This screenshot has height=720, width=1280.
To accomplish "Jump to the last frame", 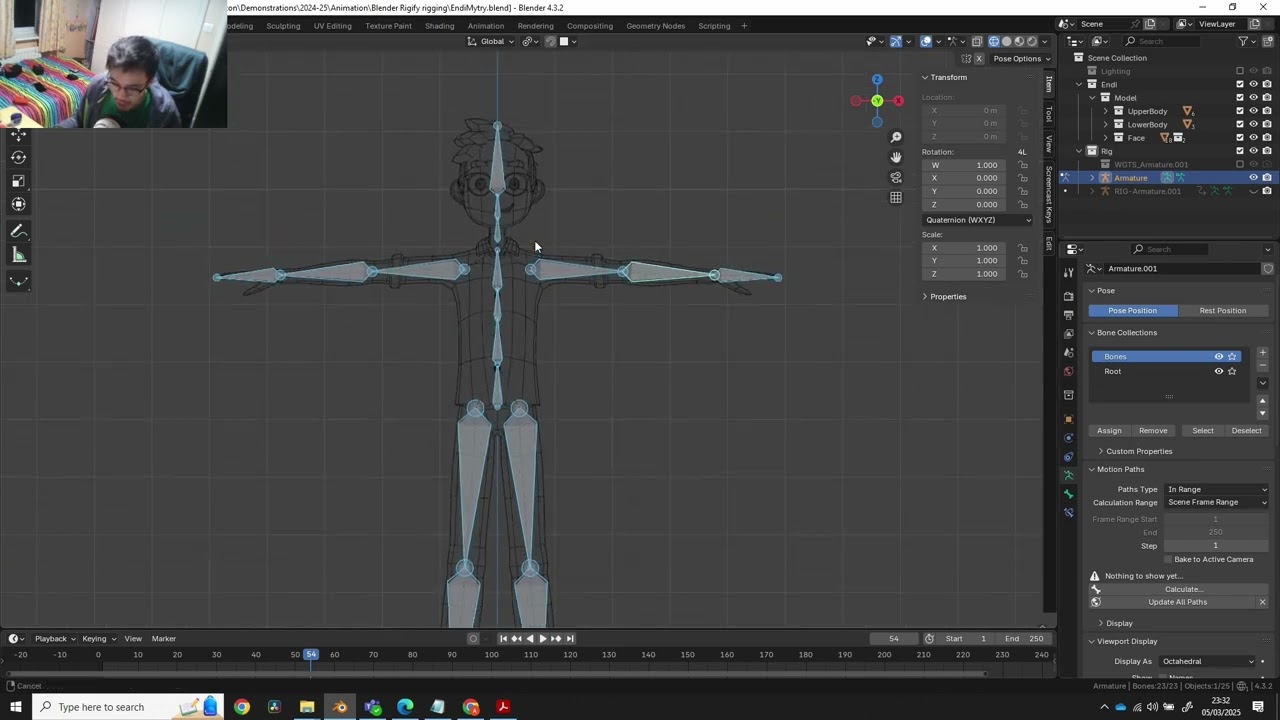I will tap(570, 639).
